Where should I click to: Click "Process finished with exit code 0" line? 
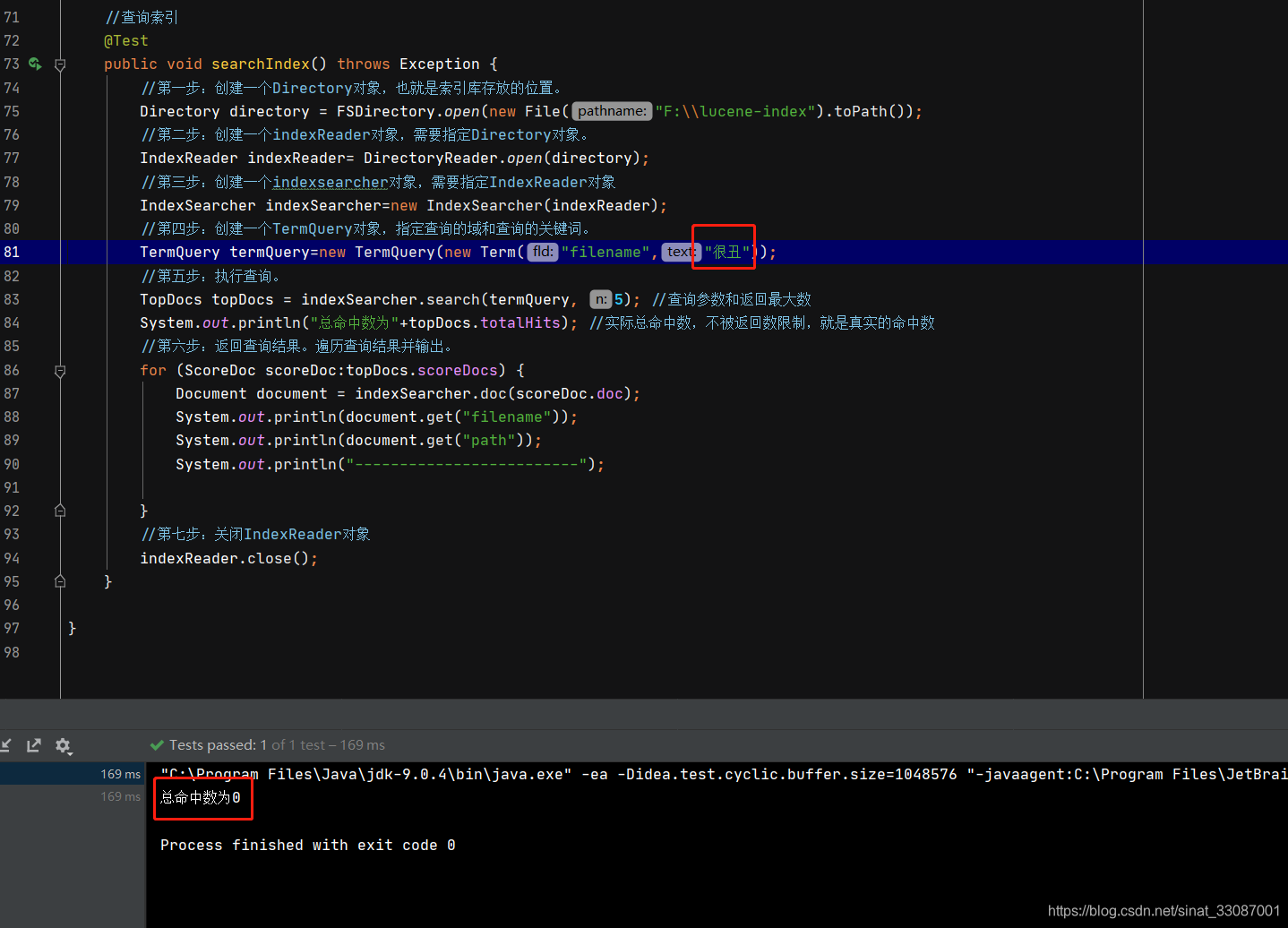[x=308, y=845]
